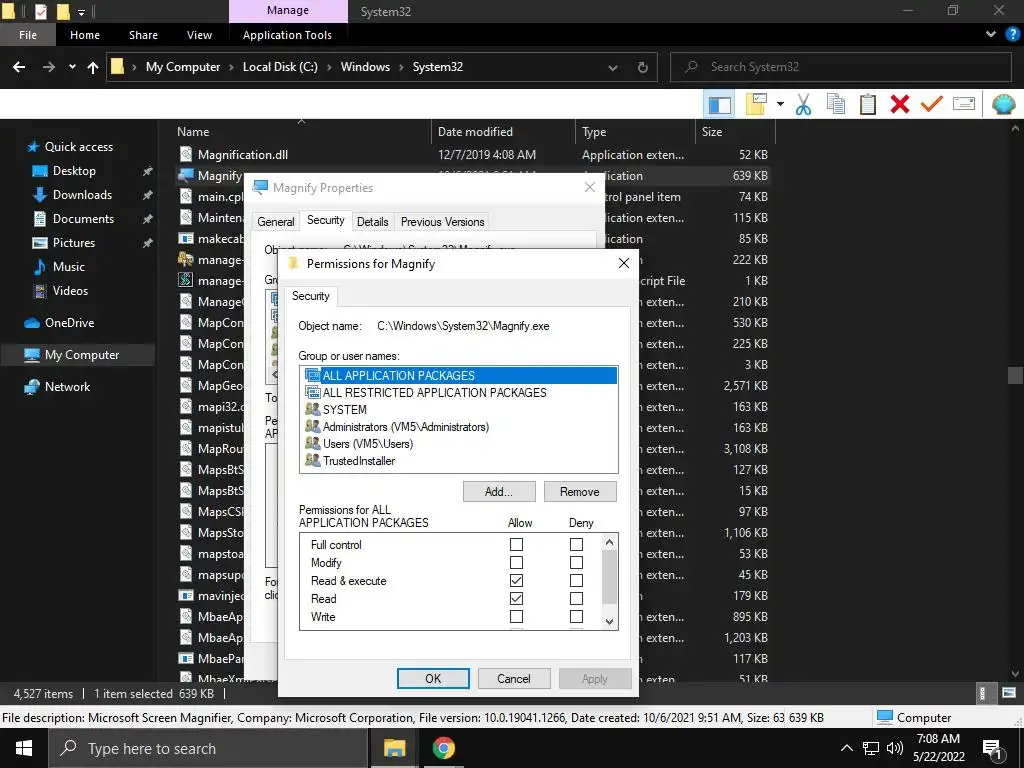Image resolution: width=1024 pixels, height=768 pixels.
Task: Open the recent locations dropdown arrow
Action: 72,67
